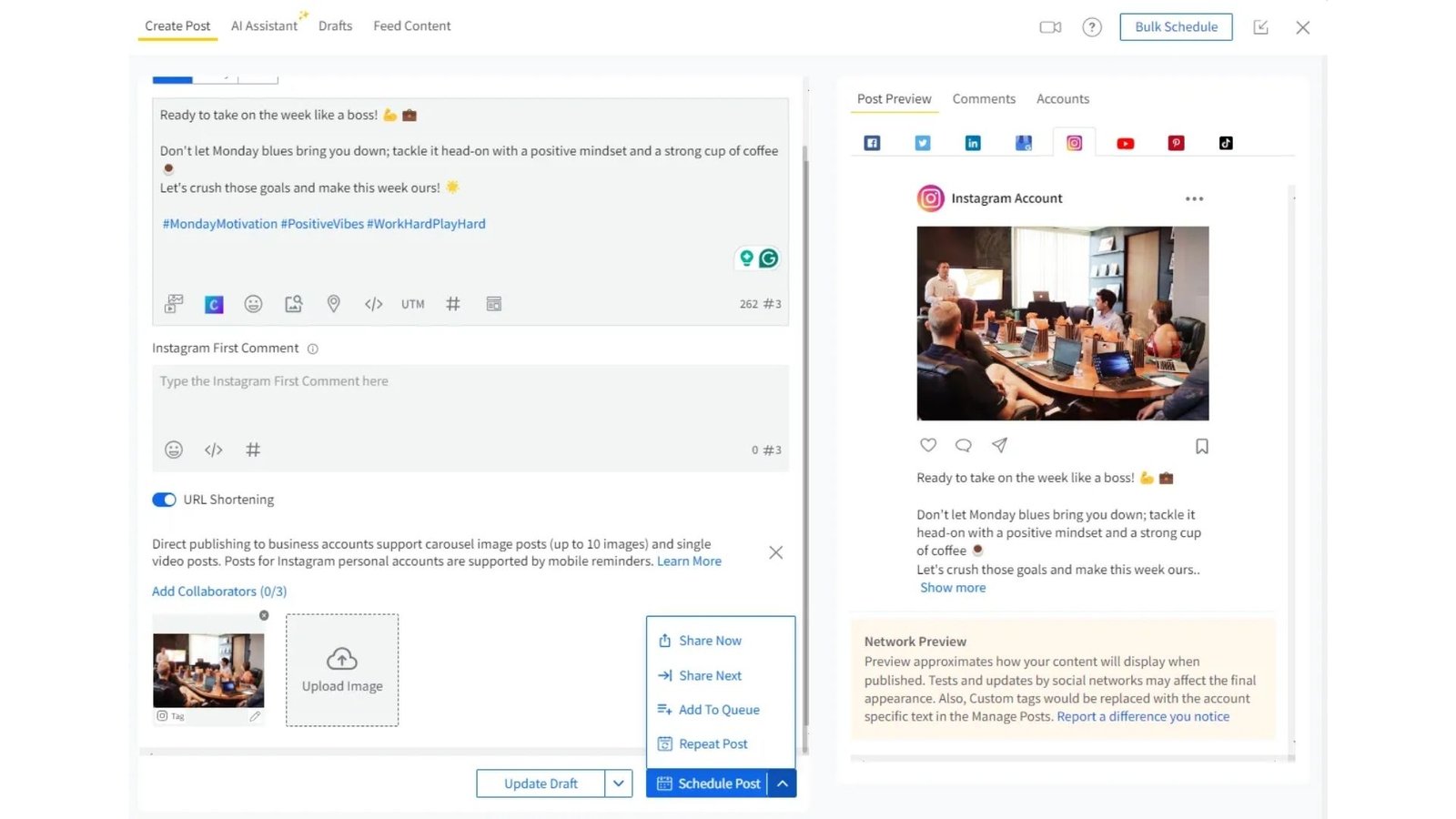Screen dimensions: 1456x819
Task: Toggle URL Shortening switch
Action: 164,500
